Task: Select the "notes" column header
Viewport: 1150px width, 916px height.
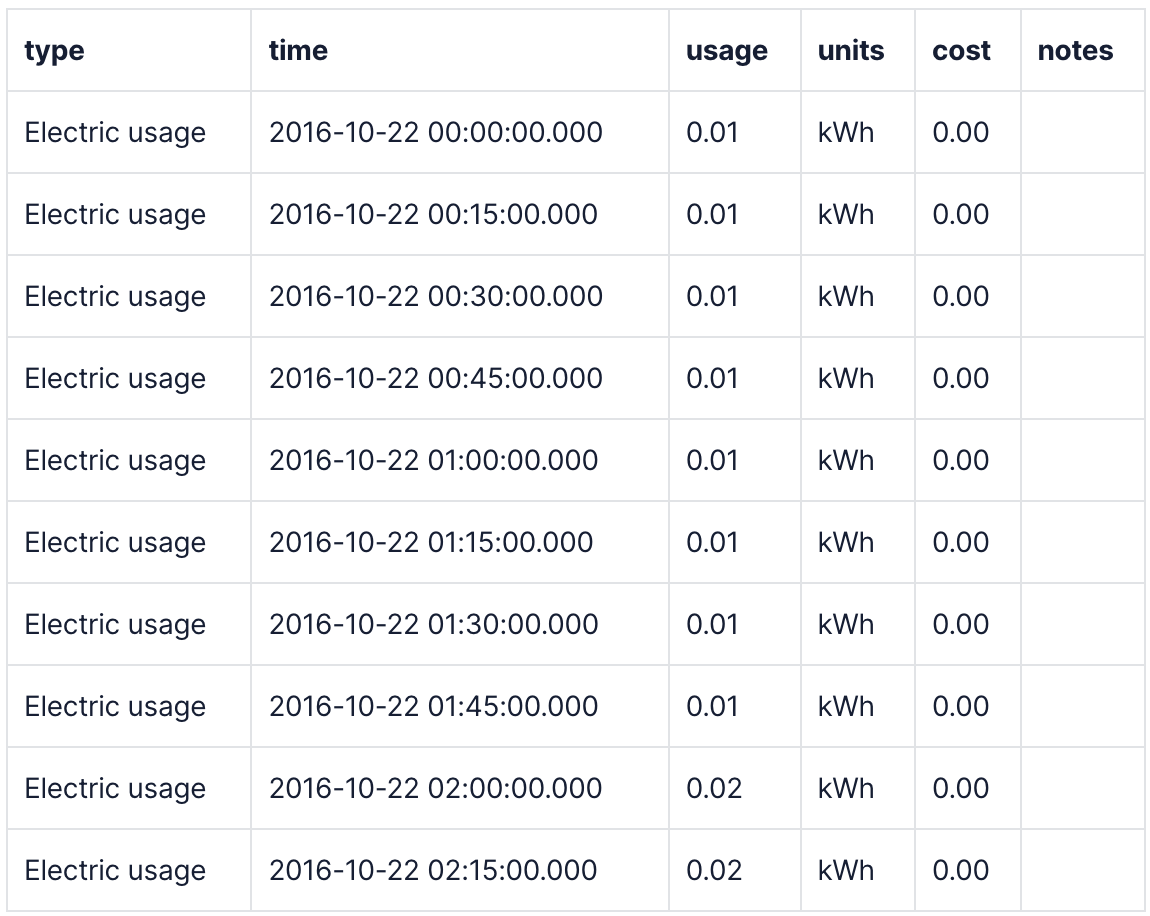Action: point(1075,51)
